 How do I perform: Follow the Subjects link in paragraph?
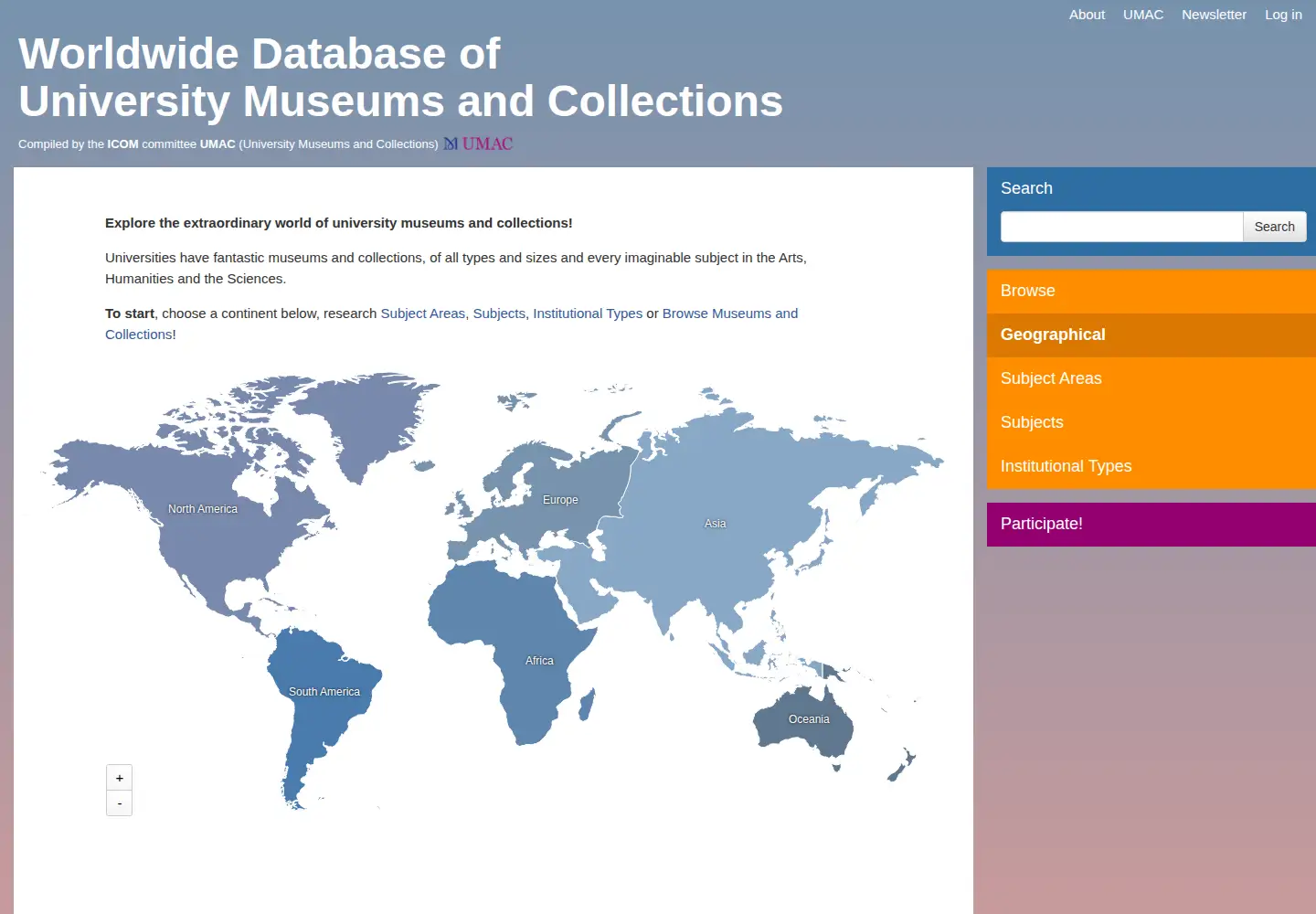tap(499, 314)
